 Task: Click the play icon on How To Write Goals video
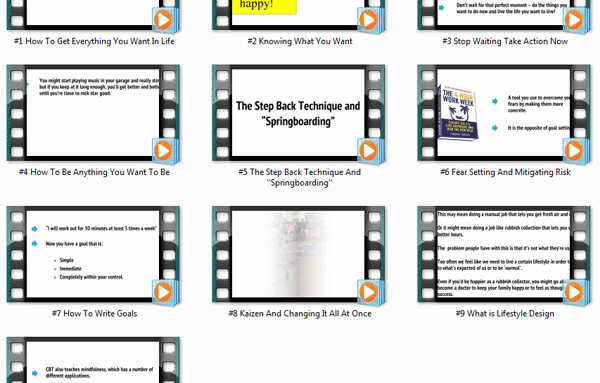pyautogui.click(x=163, y=292)
